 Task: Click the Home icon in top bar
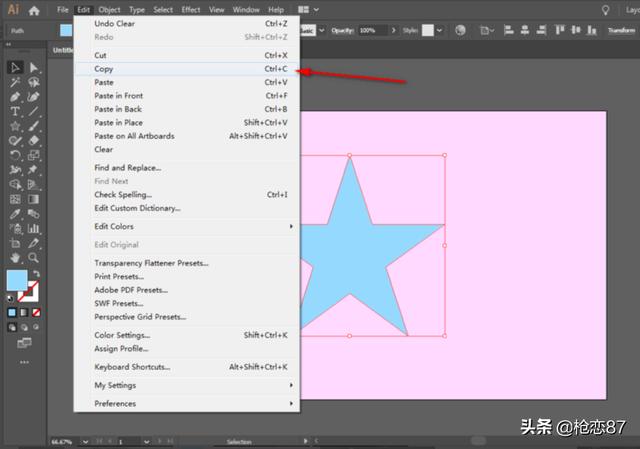pos(34,10)
